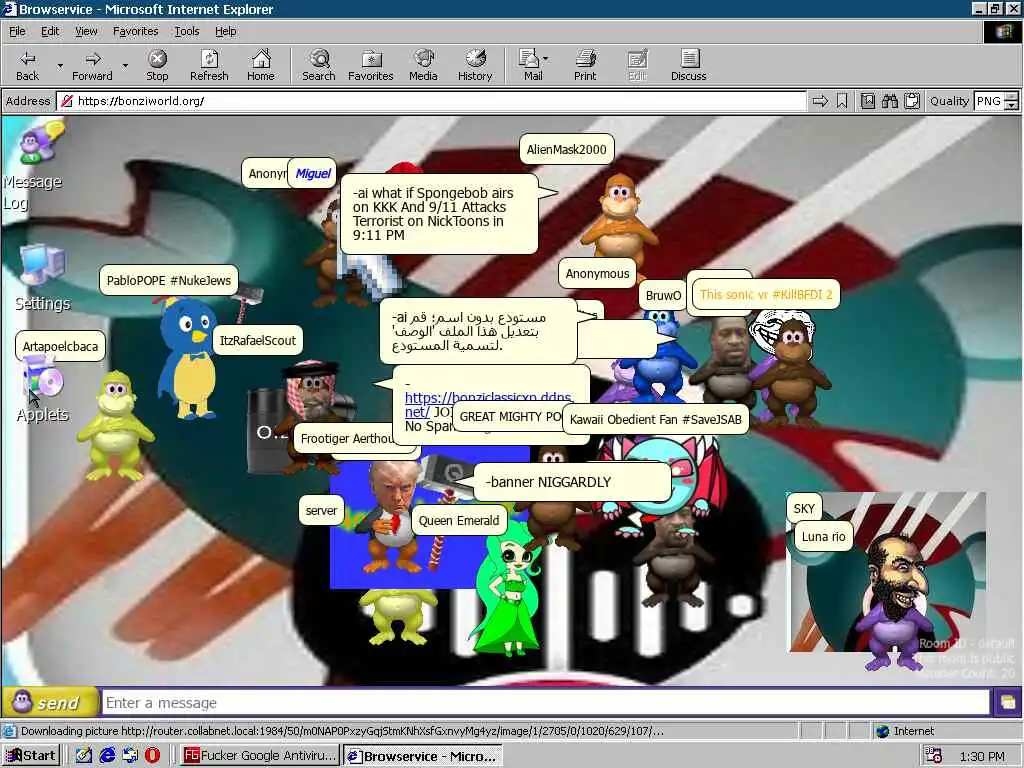Click the icon left of the binoculars
This screenshot has height=768, width=1024.
[x=867, y=101]
